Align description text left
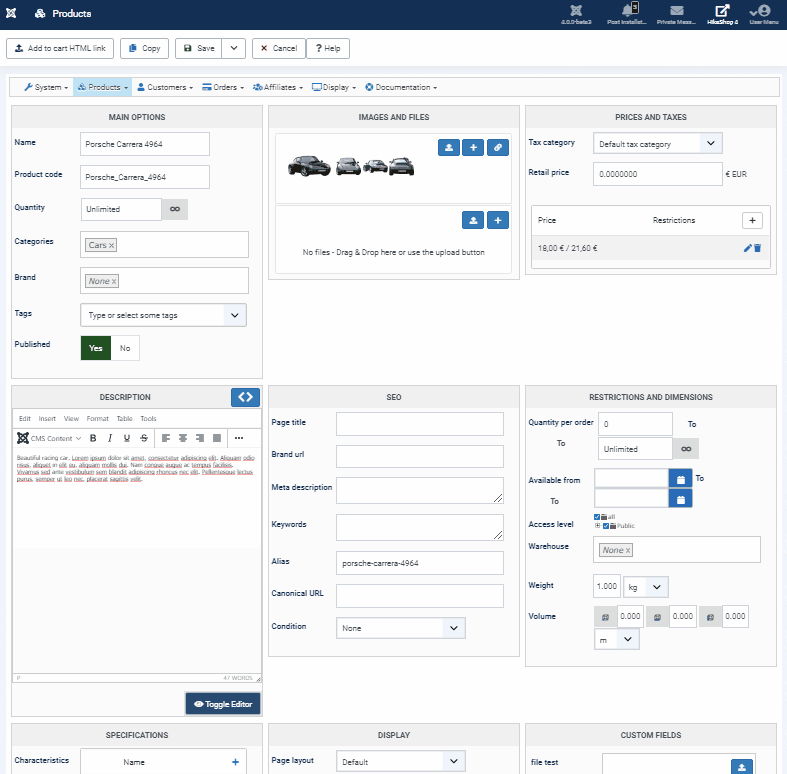 pos(166,438)
